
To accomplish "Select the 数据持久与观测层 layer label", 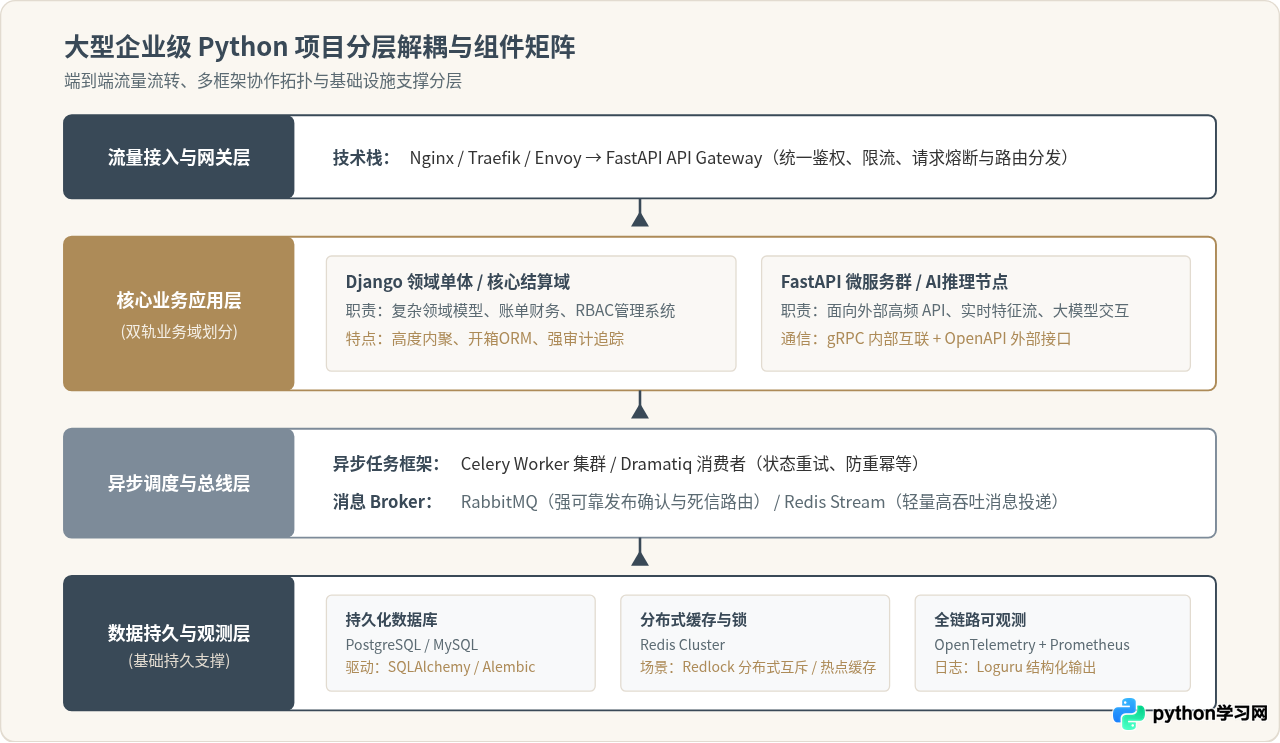I will [x=179, y=633].
